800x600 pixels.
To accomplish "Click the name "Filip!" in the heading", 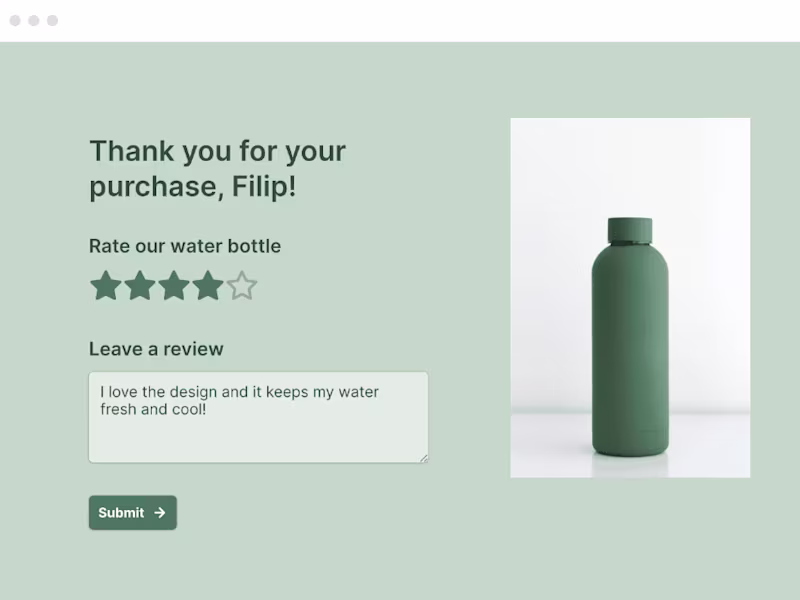I will [x=264, y=187].
